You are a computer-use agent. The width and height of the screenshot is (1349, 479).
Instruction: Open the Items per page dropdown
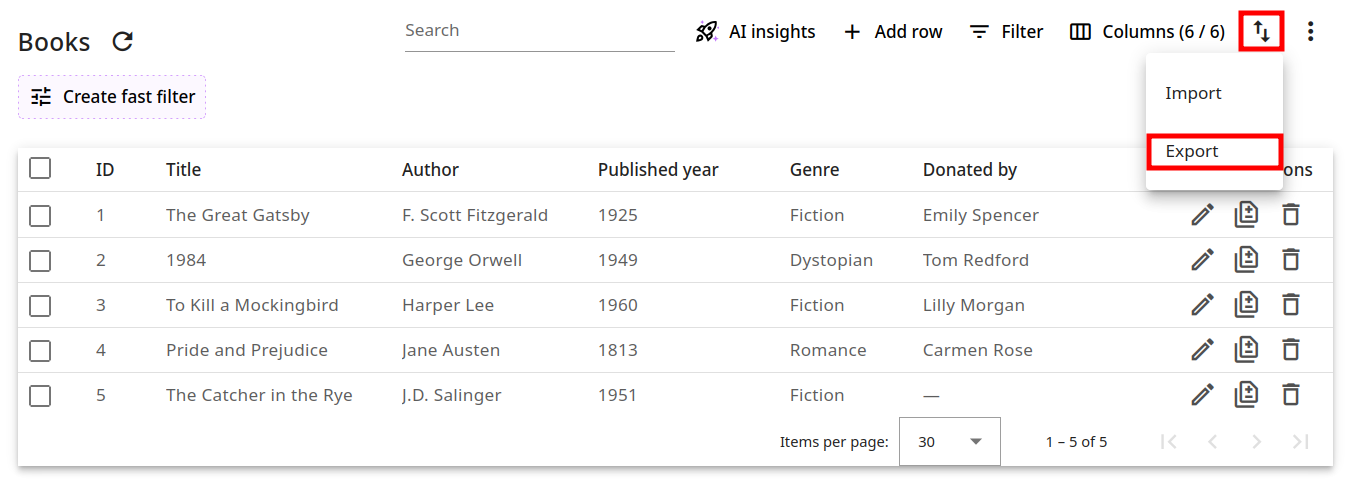[949, 441]
